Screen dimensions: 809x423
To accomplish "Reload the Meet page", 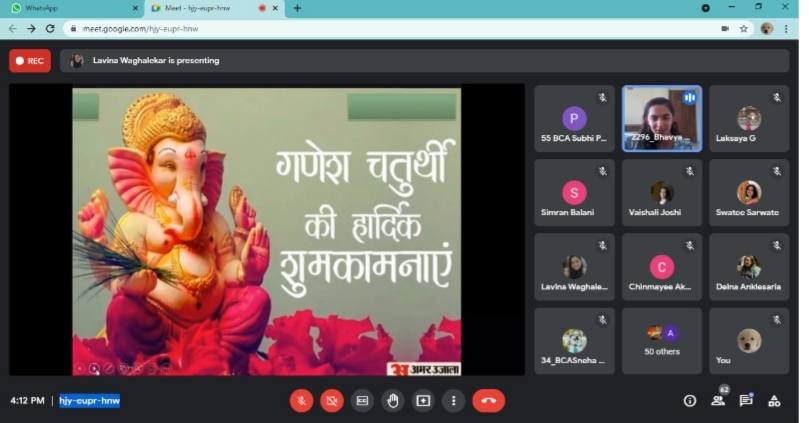I will click(x=50, y=29).
